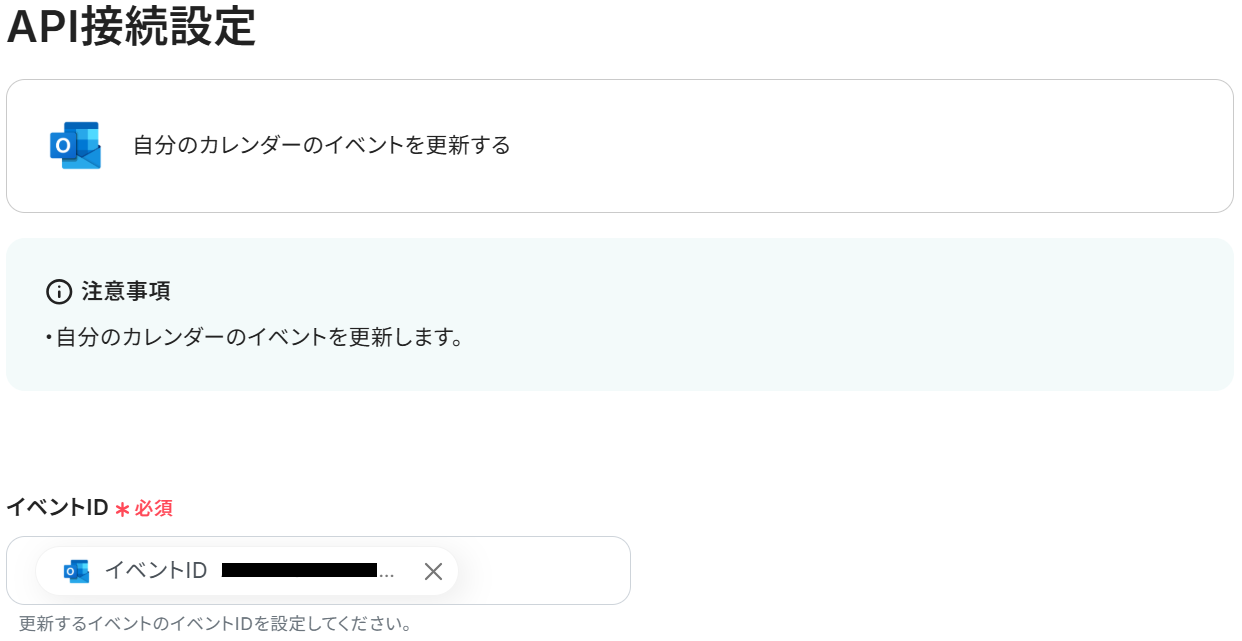
Task: Click the 必須 required label
Action: [154, 508]
